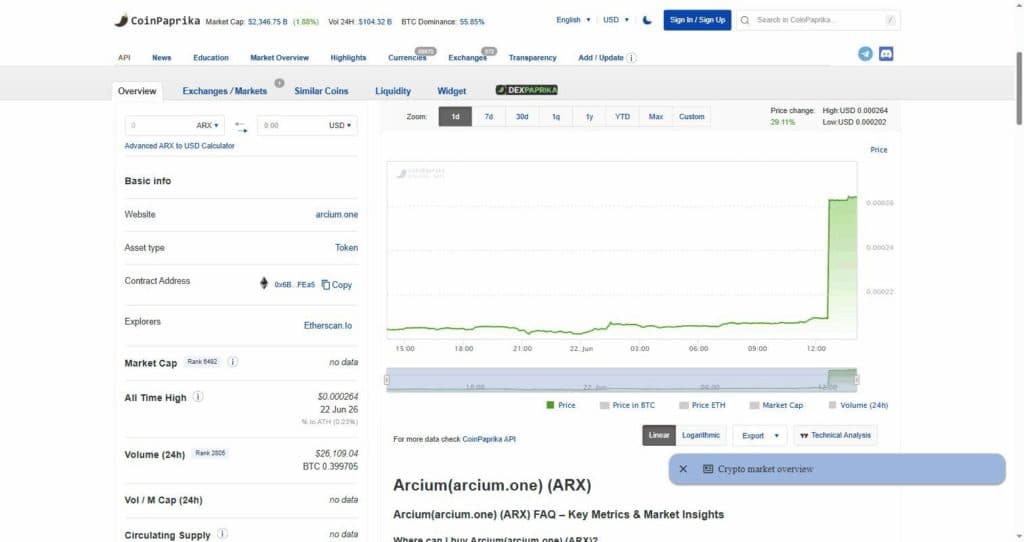
Task: Open Advanced ARX to USD Calculator link
Action: [180, 146]
